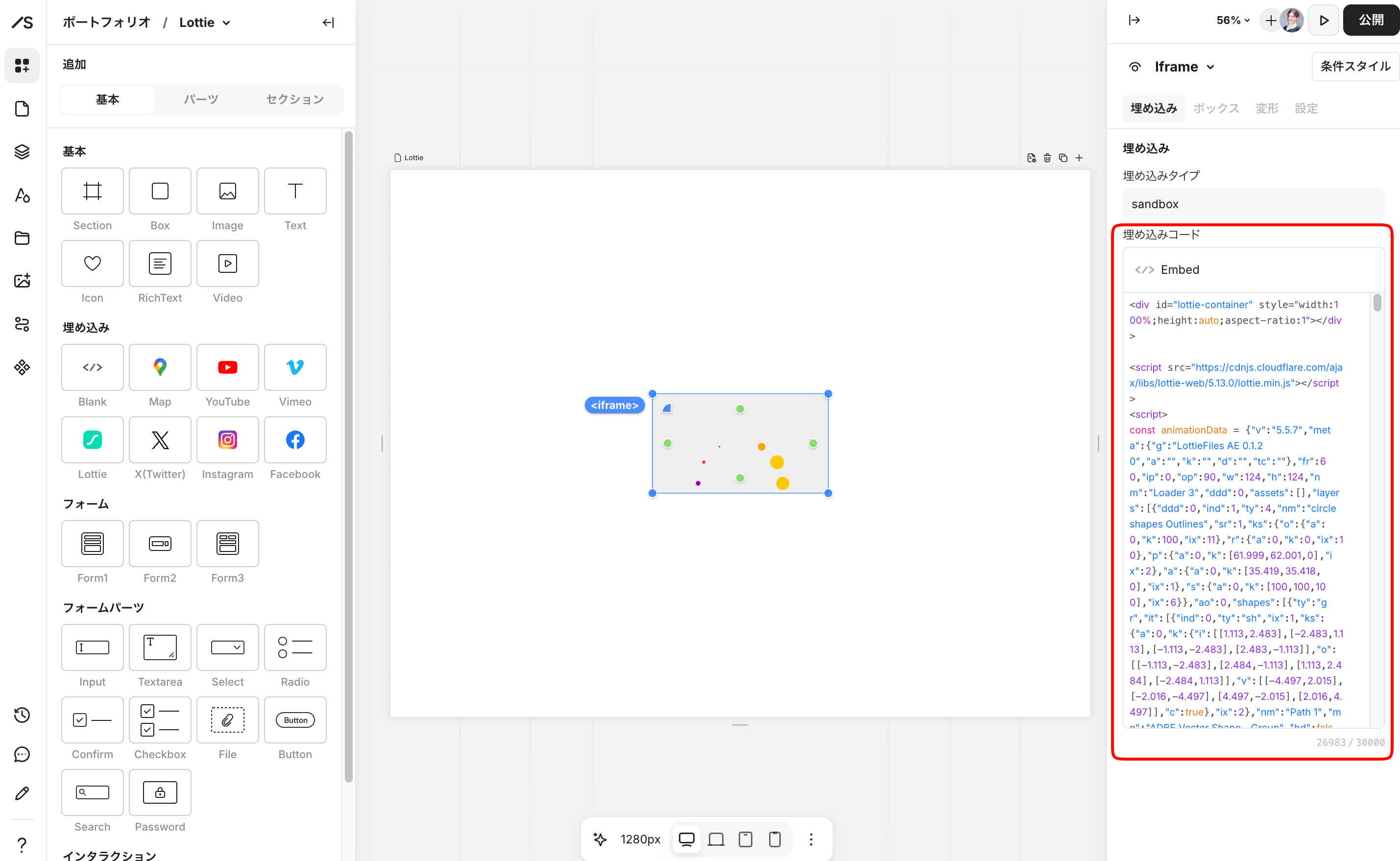This screenshot has width=1400, height=861.
Task: Switch to the パーツ tab
Action: pyautogui.click(x=201, y=99)
